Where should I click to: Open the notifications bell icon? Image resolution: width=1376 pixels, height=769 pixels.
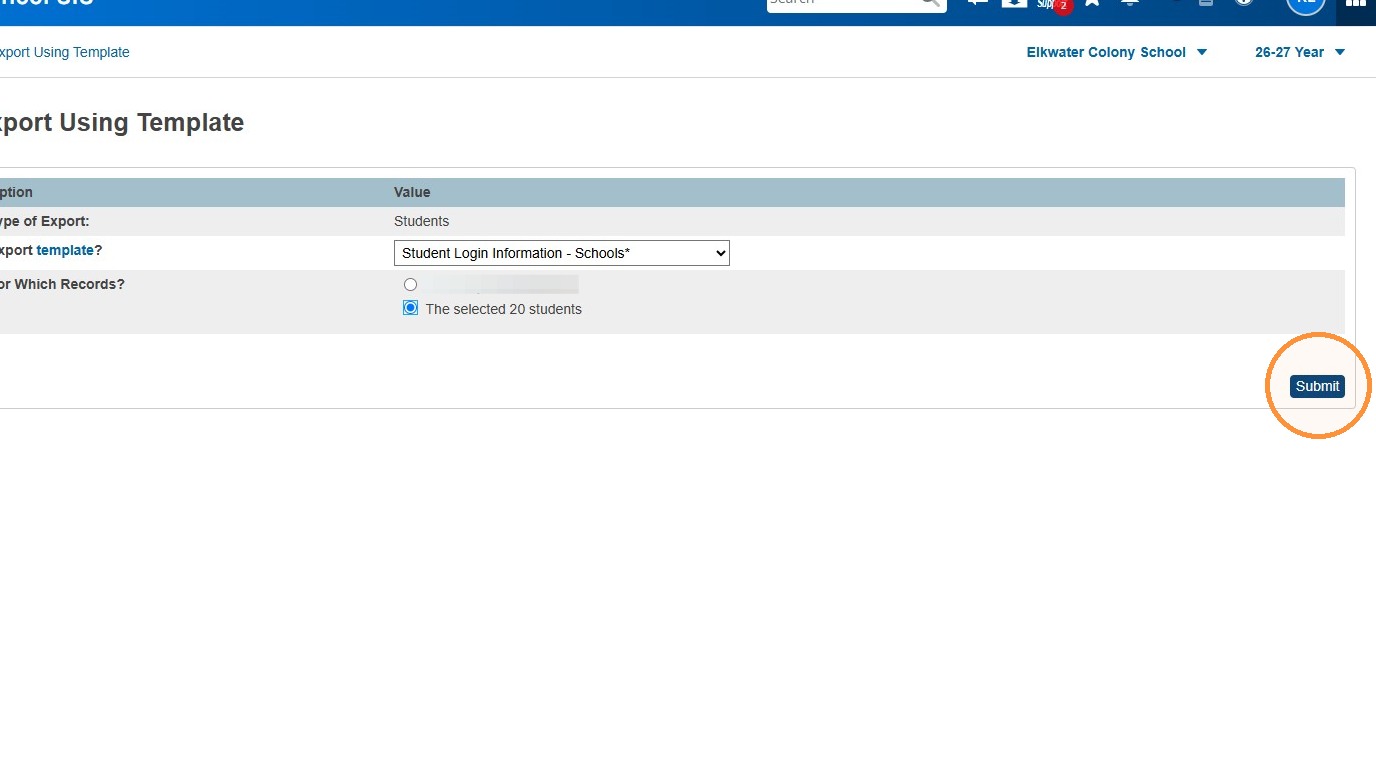click(x=1130, y=3)
